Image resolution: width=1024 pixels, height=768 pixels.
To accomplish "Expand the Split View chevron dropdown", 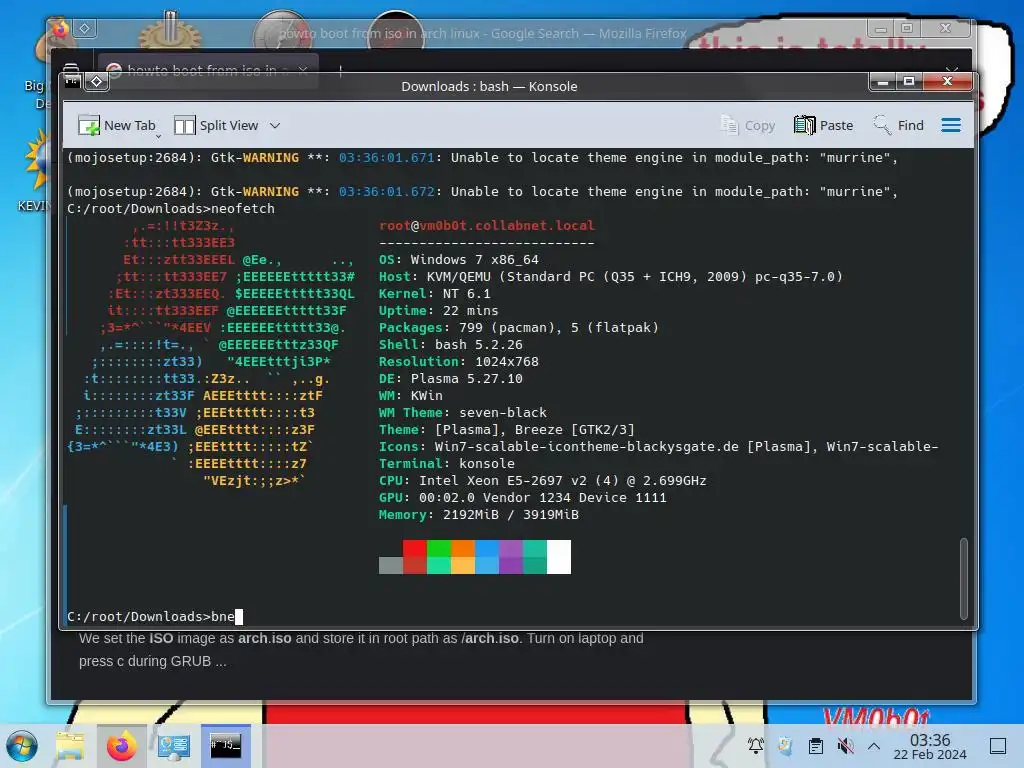I will click(x=275, y=125).
